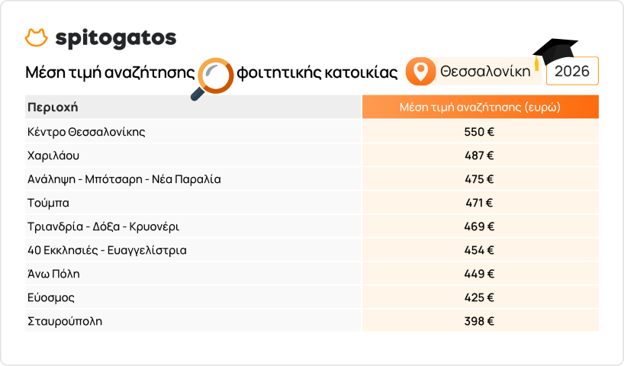Select the Τούμπα area row
624x366 pixels.
(312, 203)
